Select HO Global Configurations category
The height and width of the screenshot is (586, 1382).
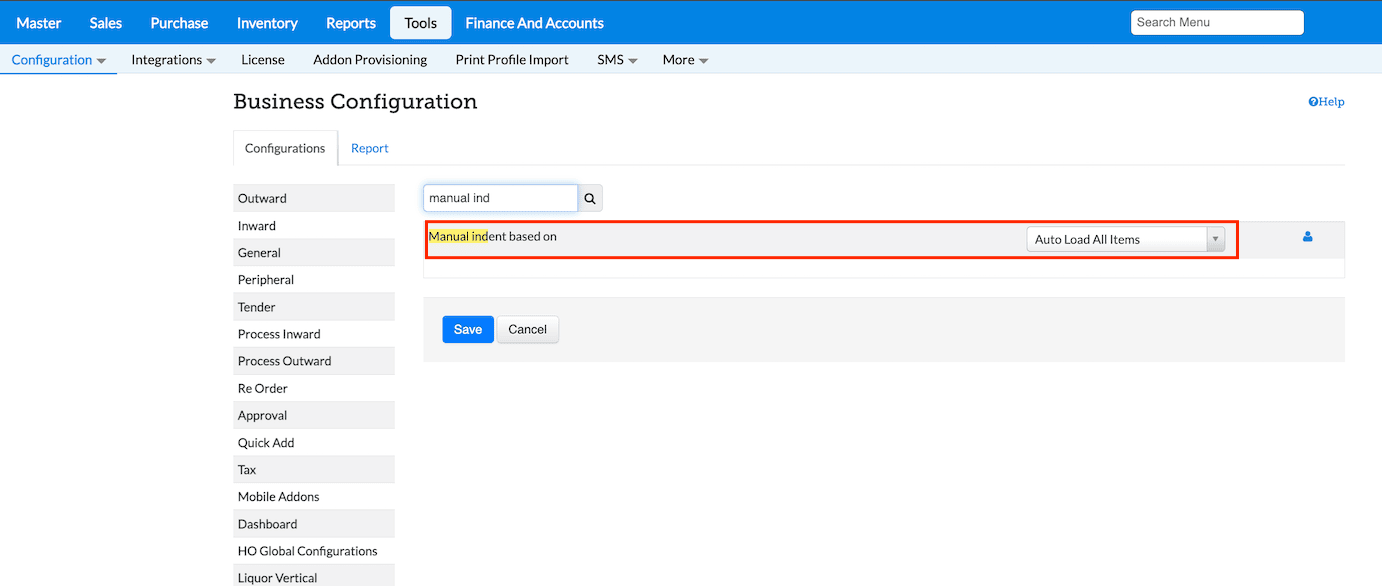tap(307, 551)
